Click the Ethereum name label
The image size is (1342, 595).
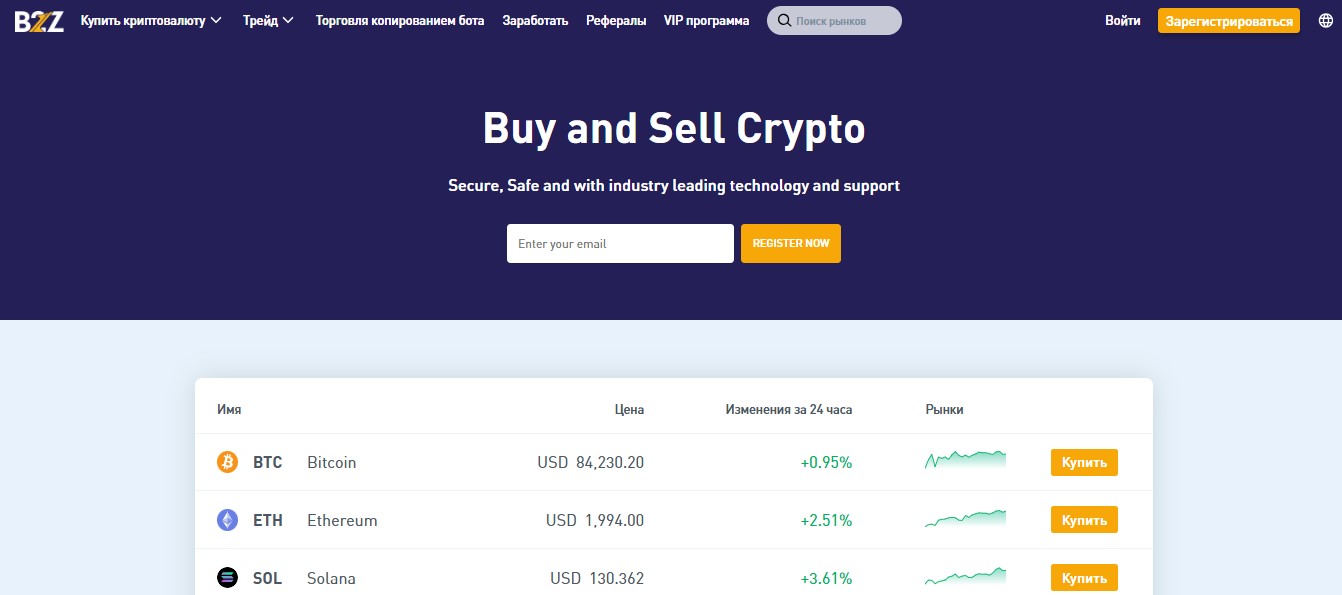[342, 520]
